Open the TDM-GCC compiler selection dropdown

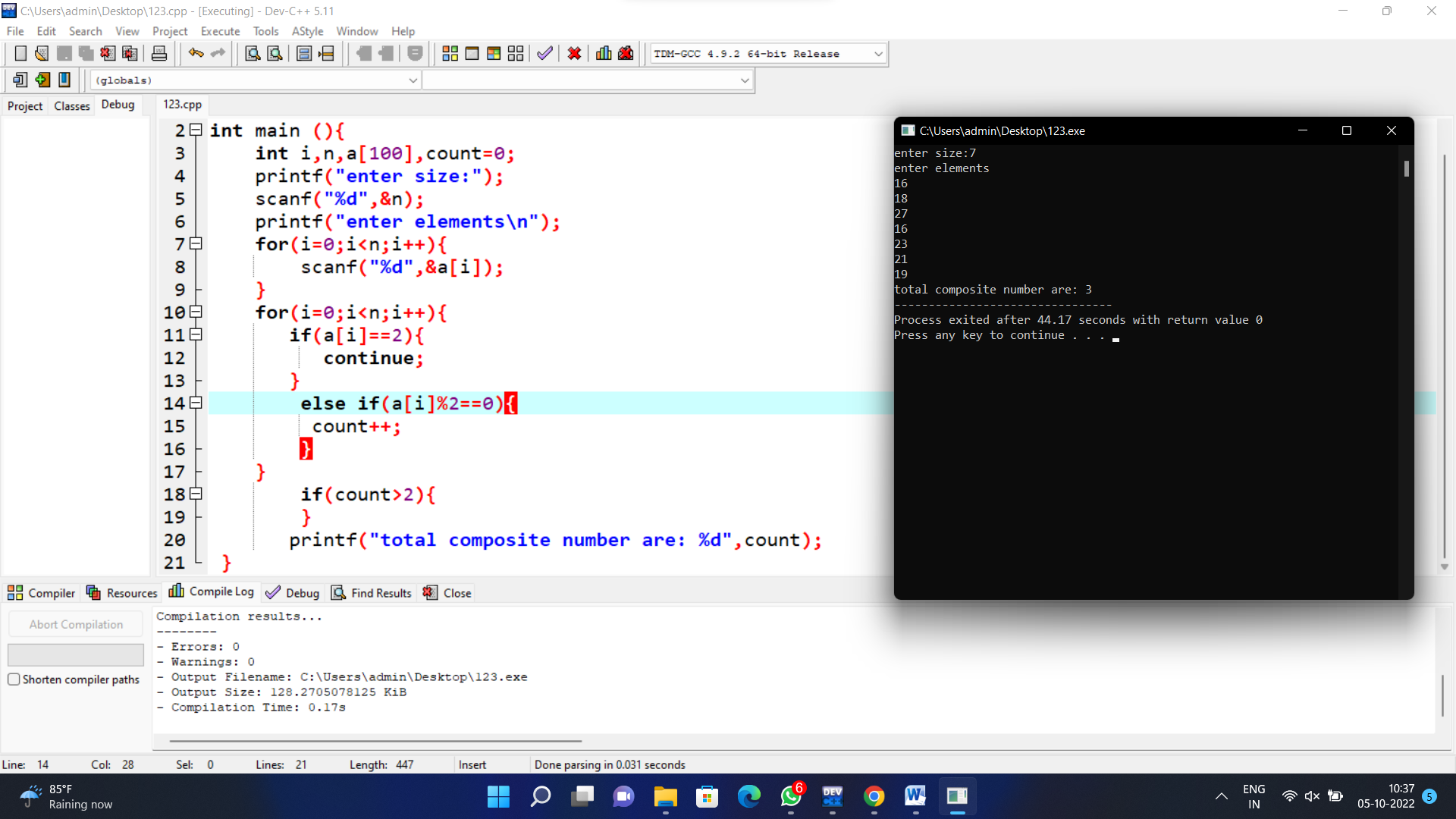pyautogui.click(x=877, y=53)
